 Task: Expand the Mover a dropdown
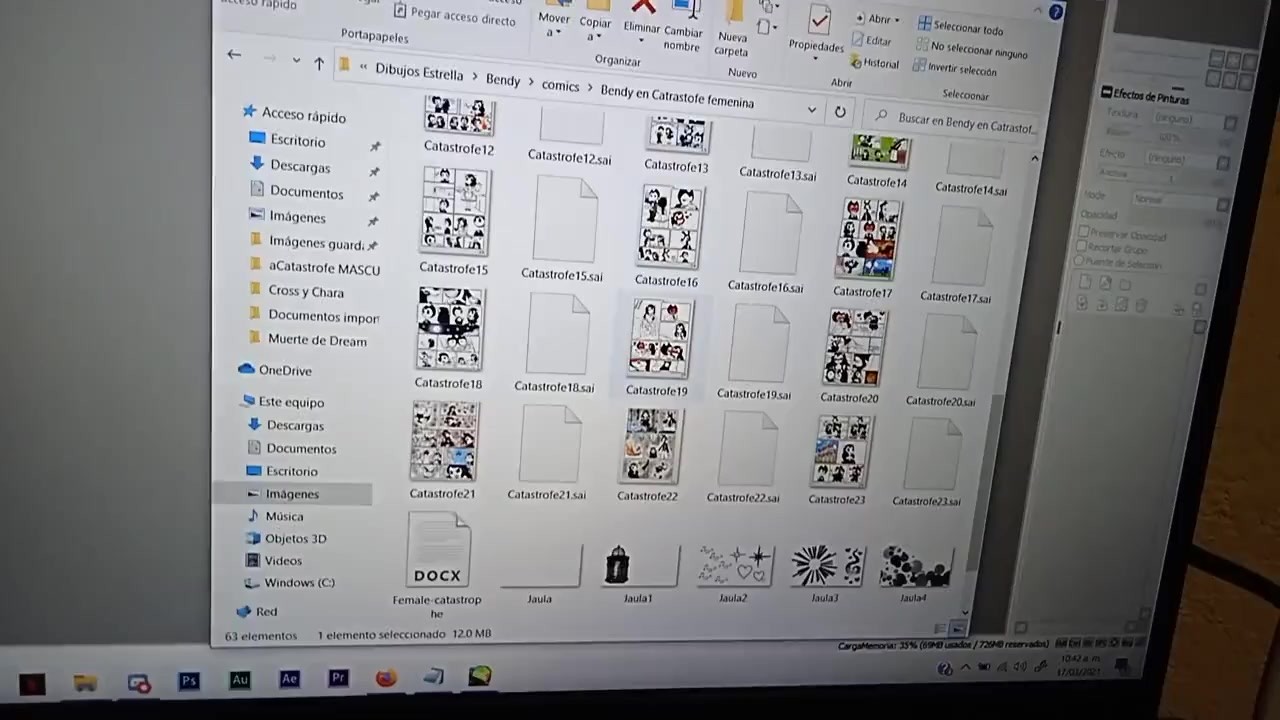pyautogui.click(x=553, y=25)
